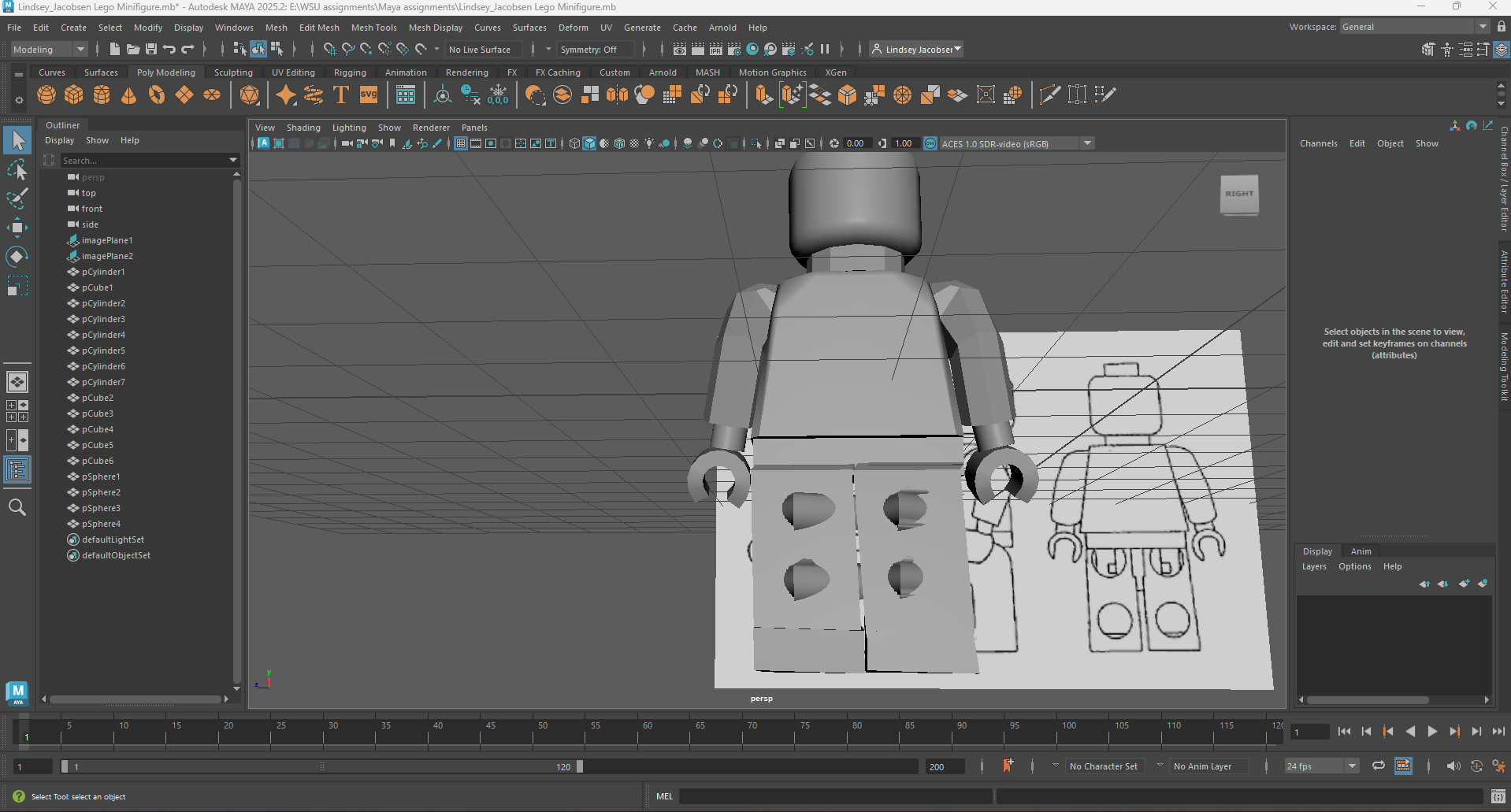This screenshot has height=812, width=1511.
Task: Click the Polygon Cube shelf icon
Action: click(x=74, y=95)
